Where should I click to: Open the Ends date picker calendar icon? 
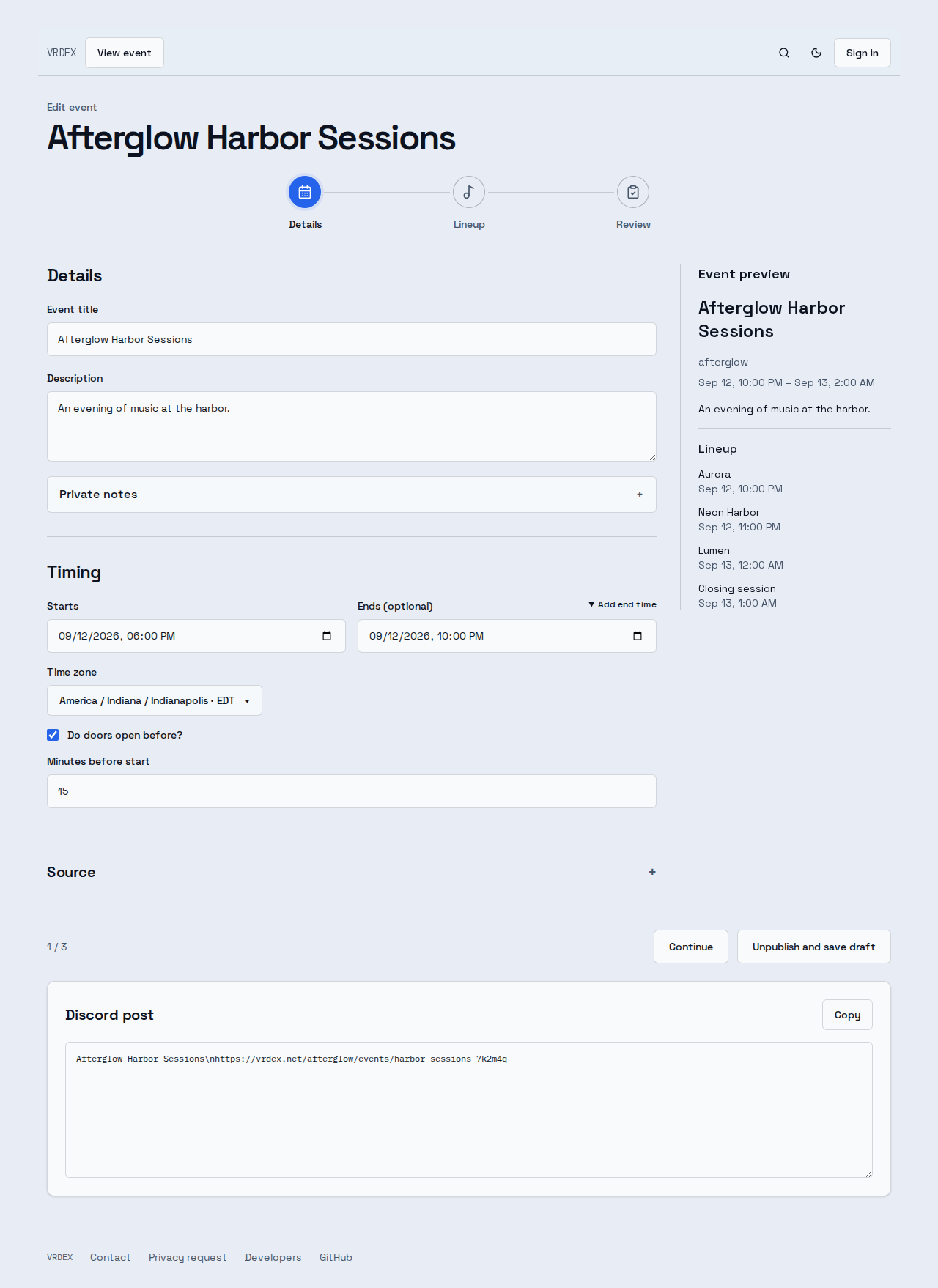point(638,636)
